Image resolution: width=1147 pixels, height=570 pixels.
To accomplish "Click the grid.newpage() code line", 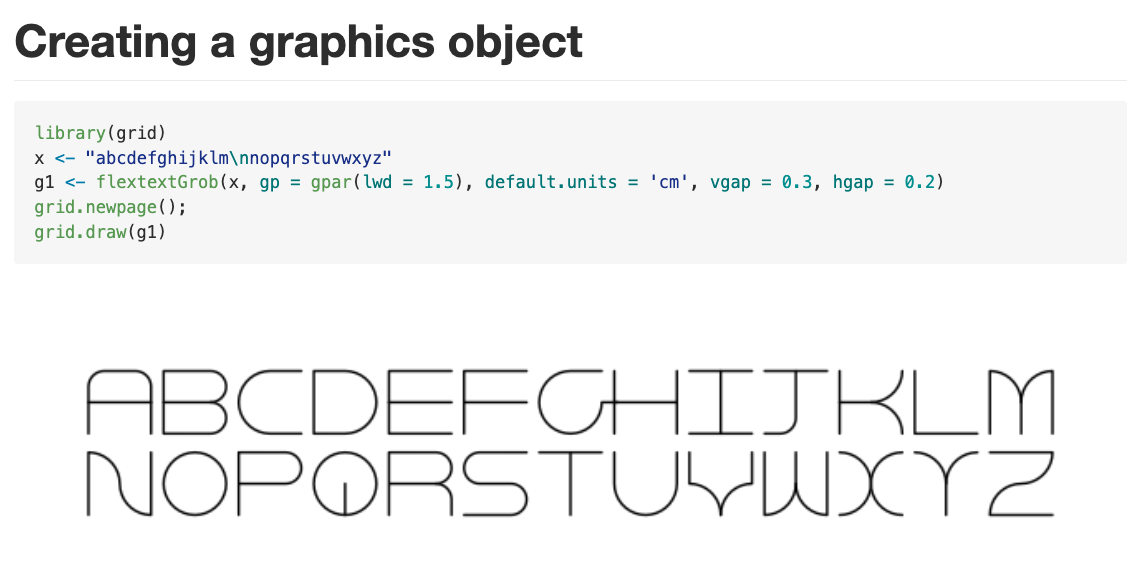I will (110, 207).
